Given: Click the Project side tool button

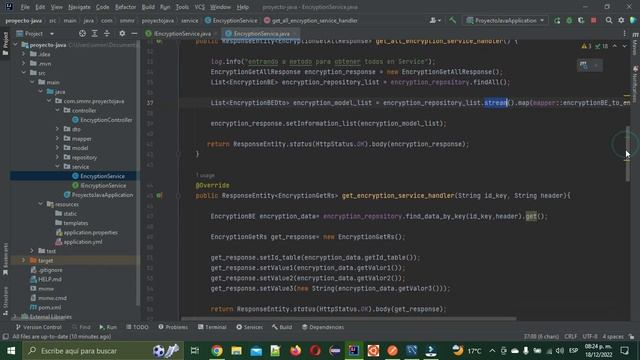Looking at the screenshot, I should (5, 44).
